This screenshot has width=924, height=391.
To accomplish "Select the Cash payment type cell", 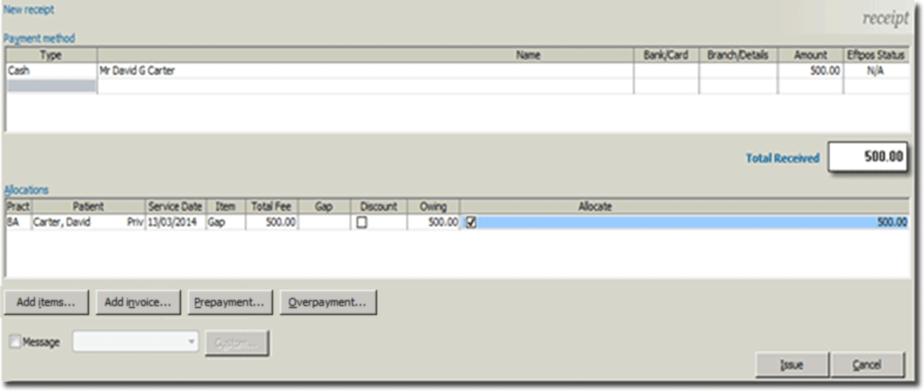I will point(51,71).
